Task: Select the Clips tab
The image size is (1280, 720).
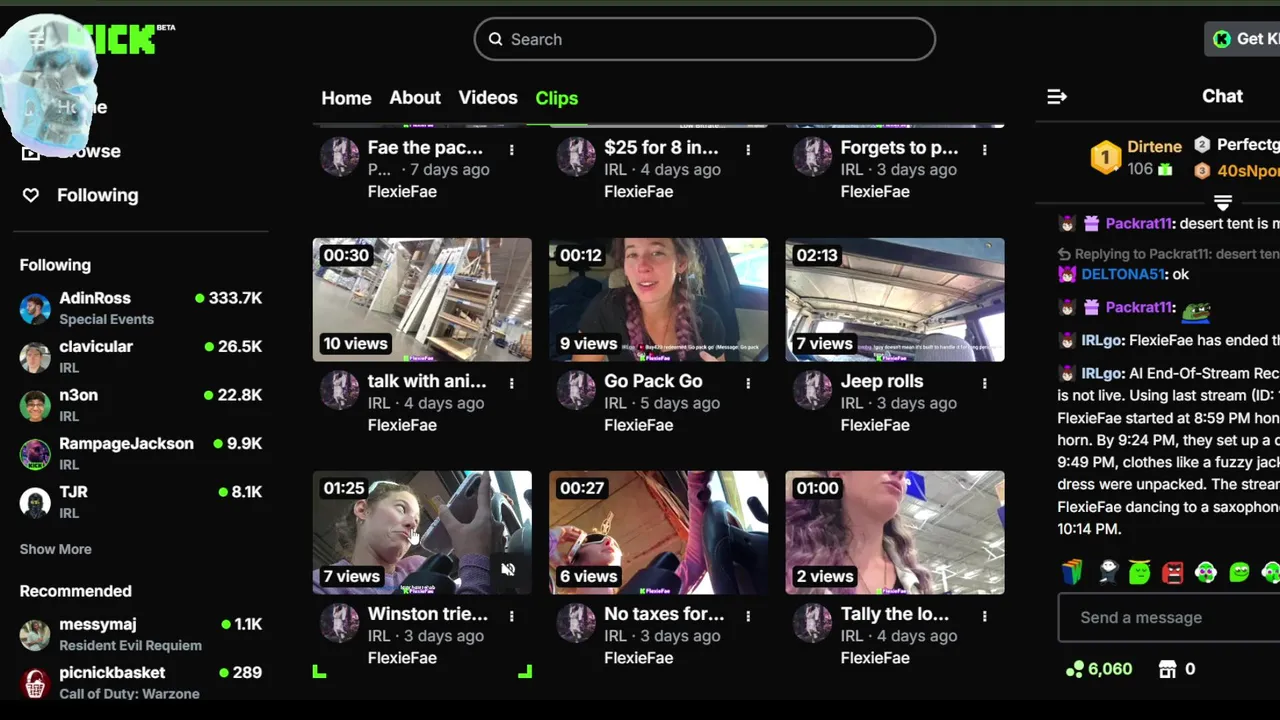Action: (557, 98)
